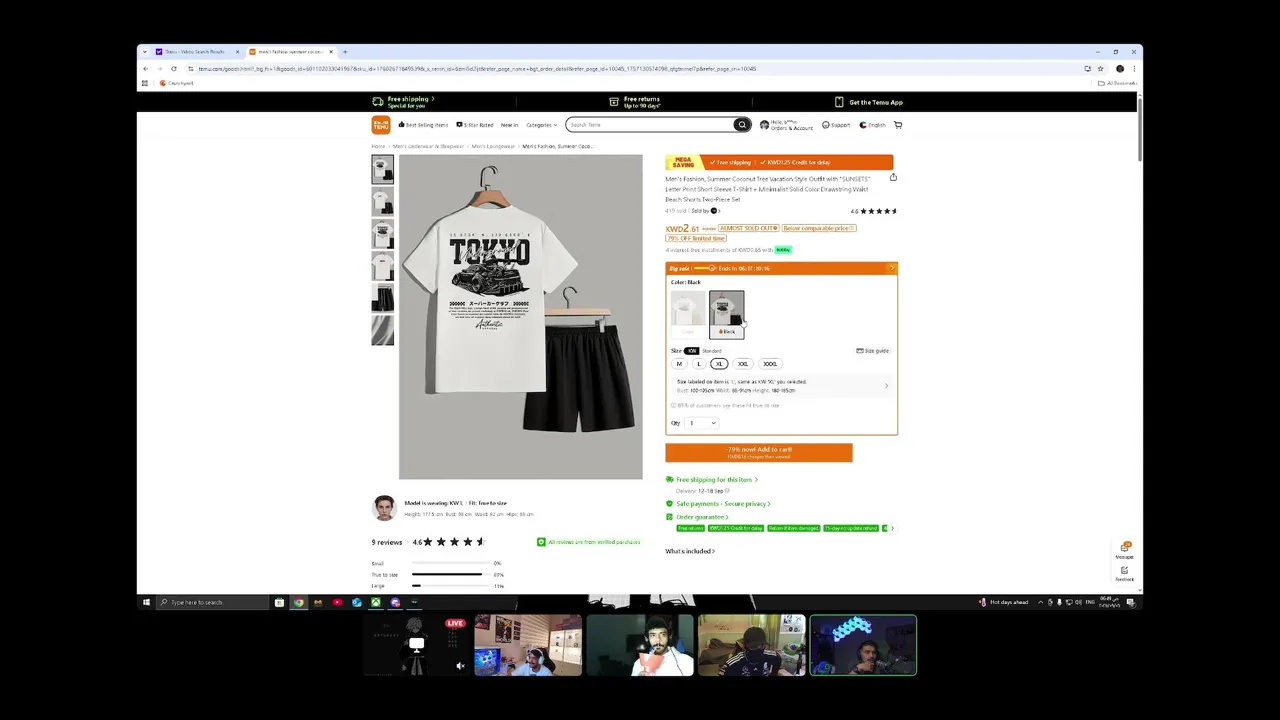Select size XL
The height and width of the screenshot is (720, 1280).
[719, 364]
